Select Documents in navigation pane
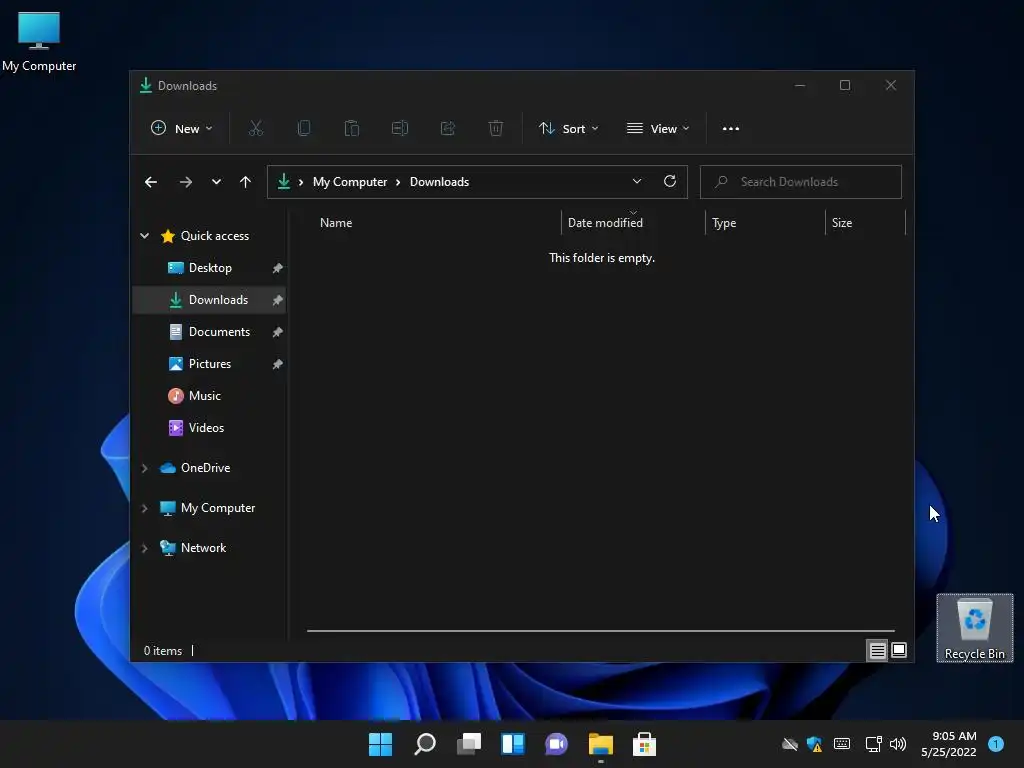This screenshot has width=1024, height=768. point(210,332)
